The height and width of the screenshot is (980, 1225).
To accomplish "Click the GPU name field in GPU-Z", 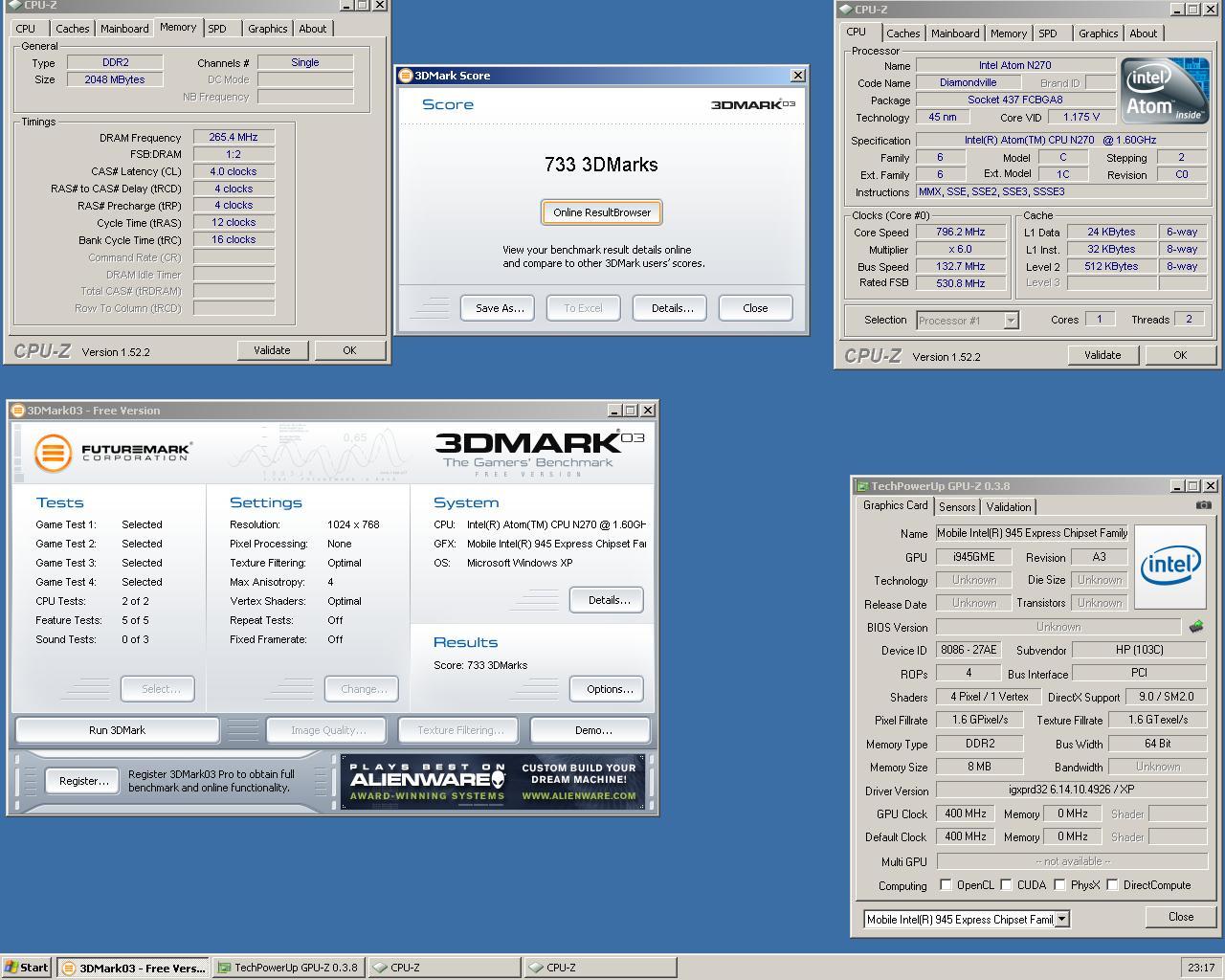I will [x=1032, y=533].
